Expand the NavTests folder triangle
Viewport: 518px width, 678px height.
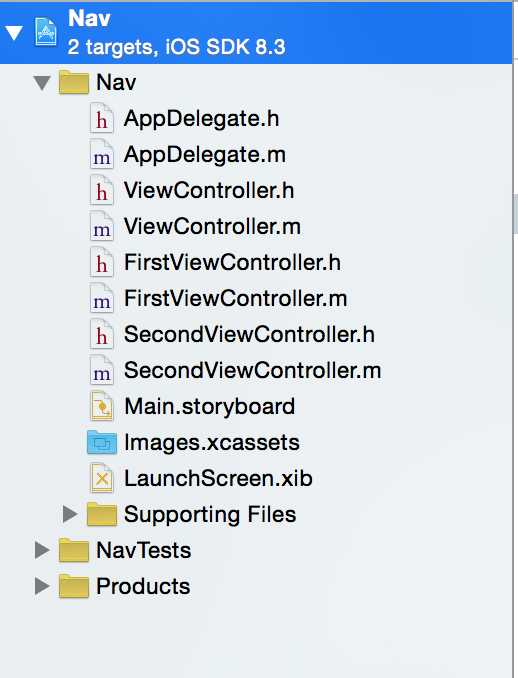[42, 550]
